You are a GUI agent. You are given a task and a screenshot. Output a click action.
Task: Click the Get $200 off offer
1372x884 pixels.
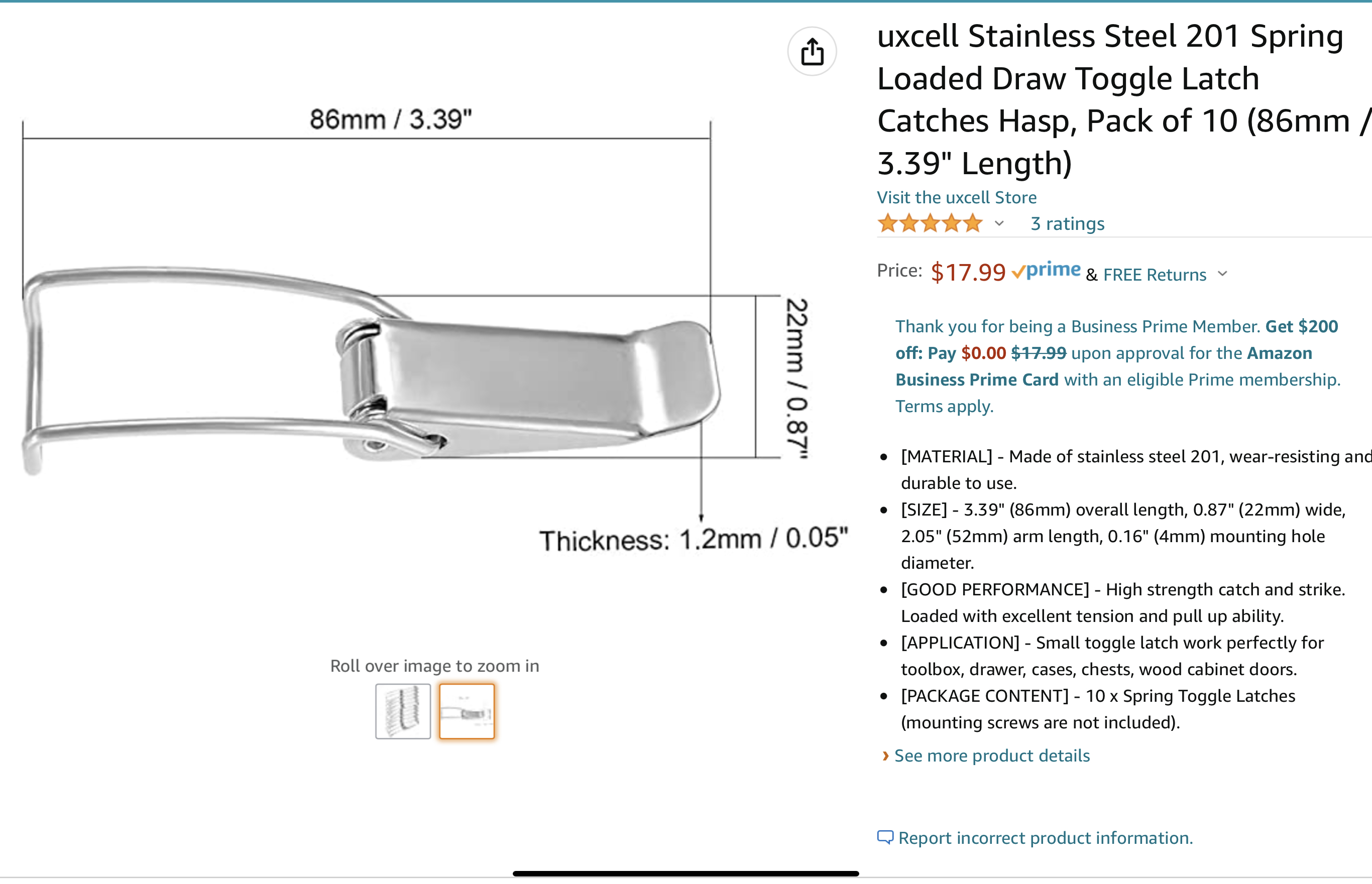click(x=1301, y=326)
